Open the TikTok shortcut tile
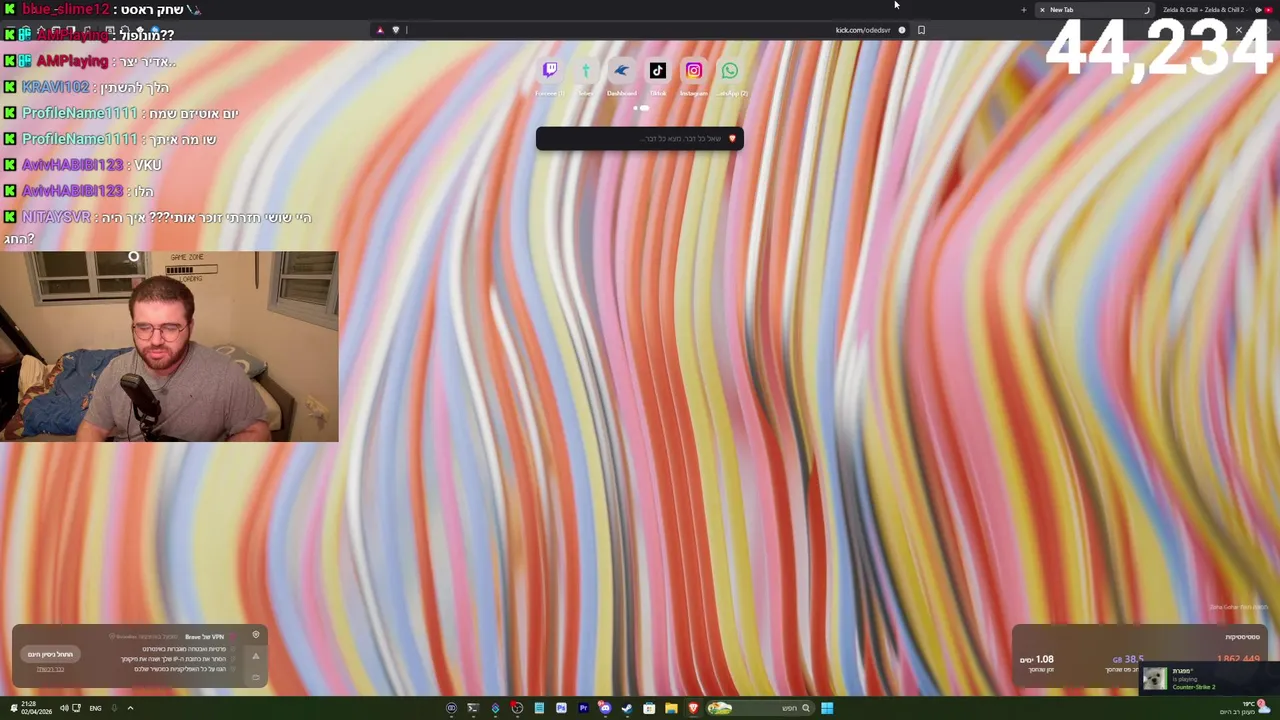 coord(657,71)
